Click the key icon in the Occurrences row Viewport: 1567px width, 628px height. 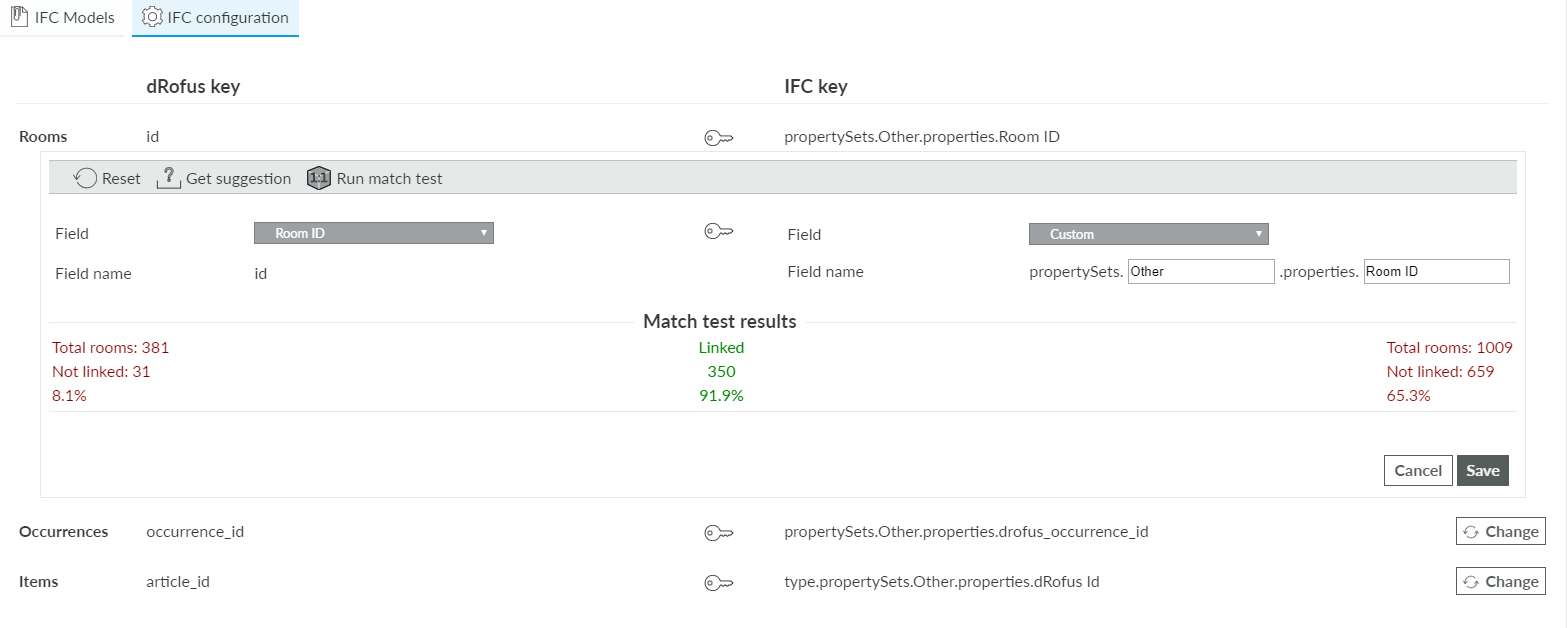[x=719, y=533]
